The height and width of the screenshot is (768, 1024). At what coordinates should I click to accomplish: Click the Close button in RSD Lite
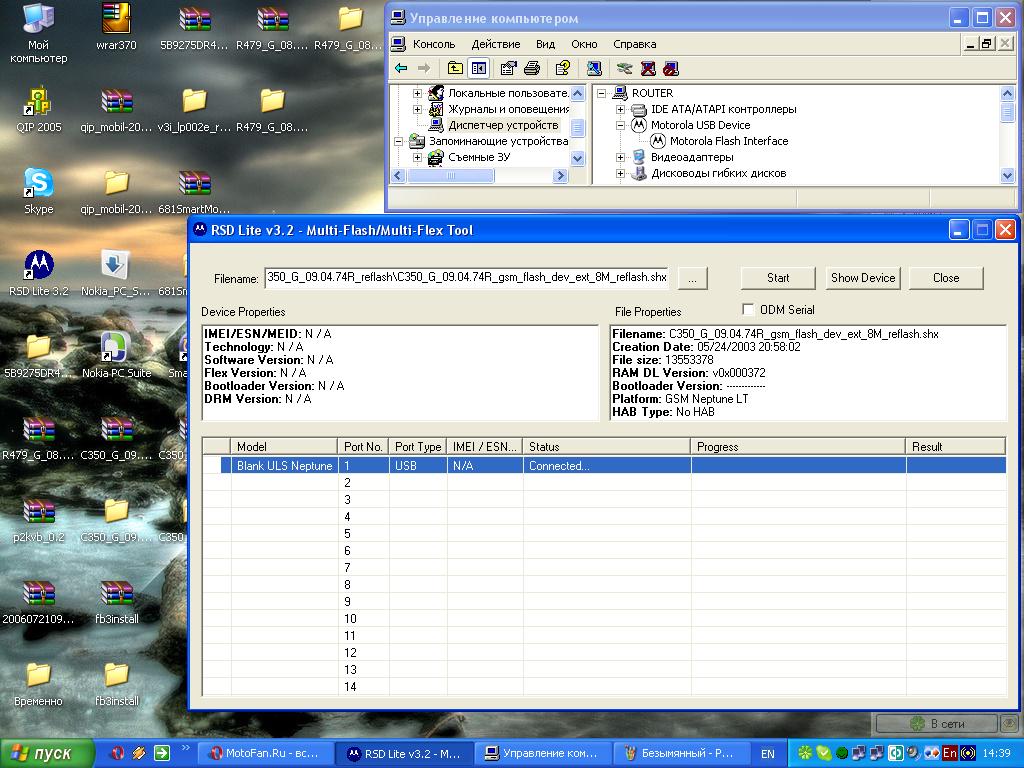click(x=946, y=278)
